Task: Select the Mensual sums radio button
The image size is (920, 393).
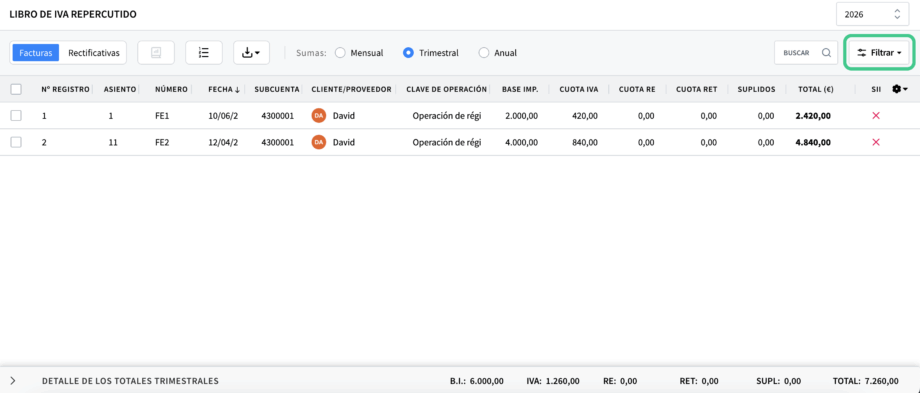Action: click(340, 53)
